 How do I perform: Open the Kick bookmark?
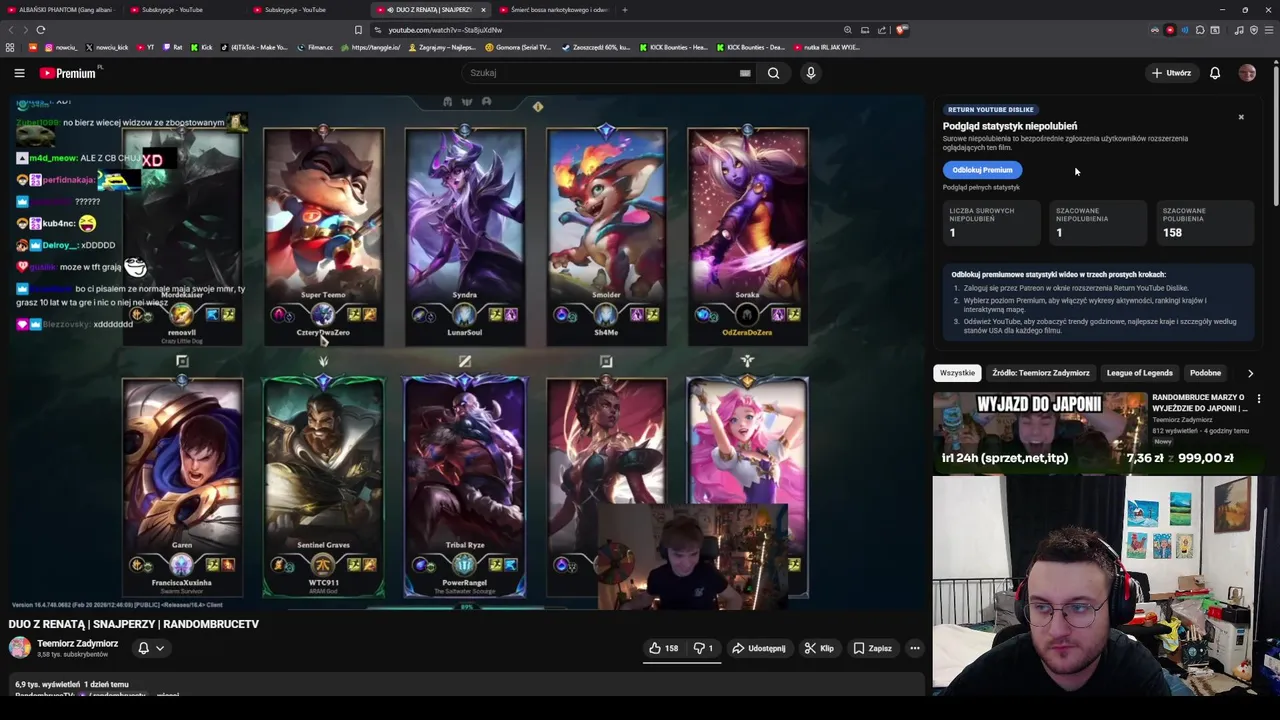[x=201, y=47]
